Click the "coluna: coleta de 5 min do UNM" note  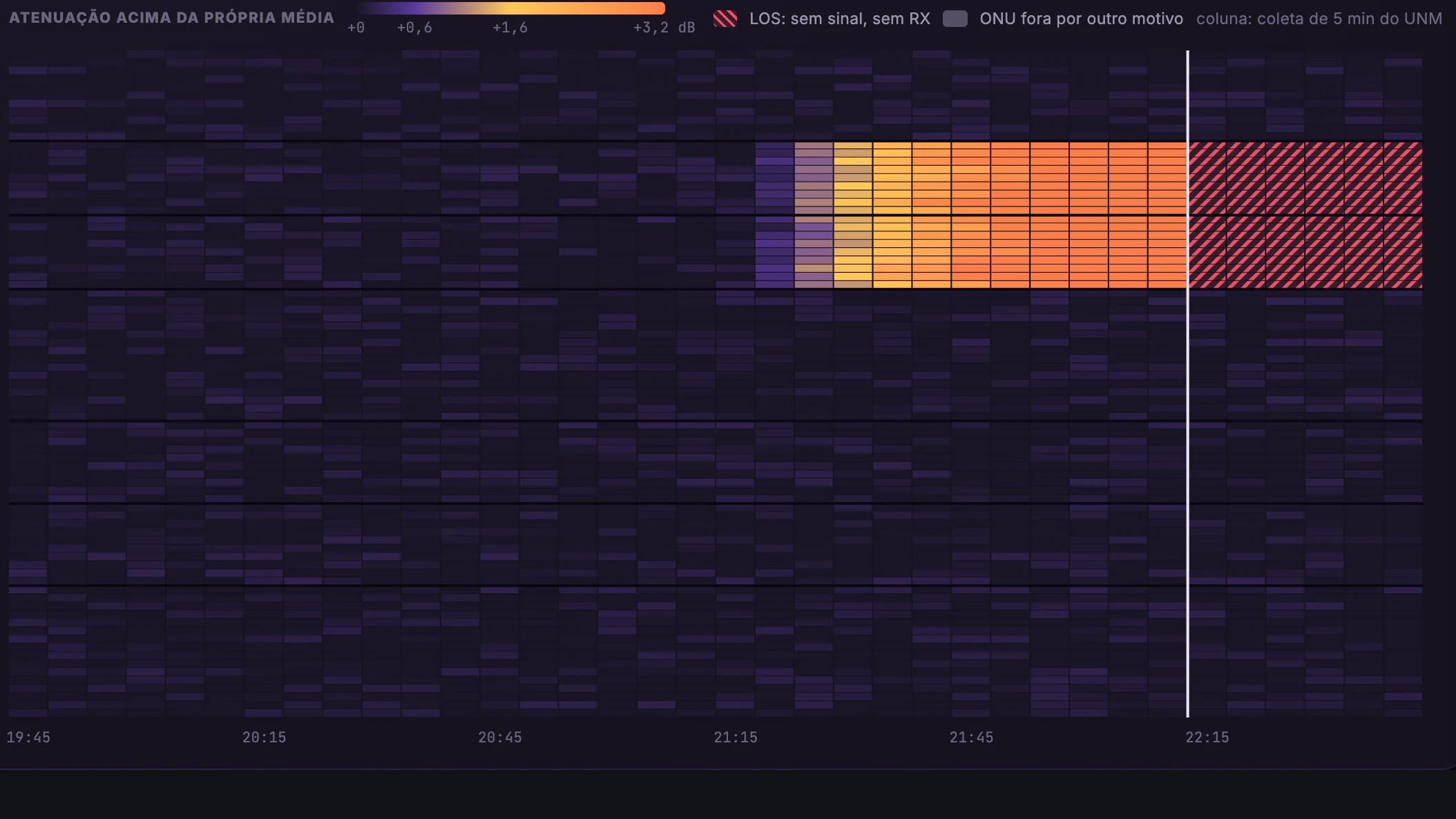coord(1319,19)
